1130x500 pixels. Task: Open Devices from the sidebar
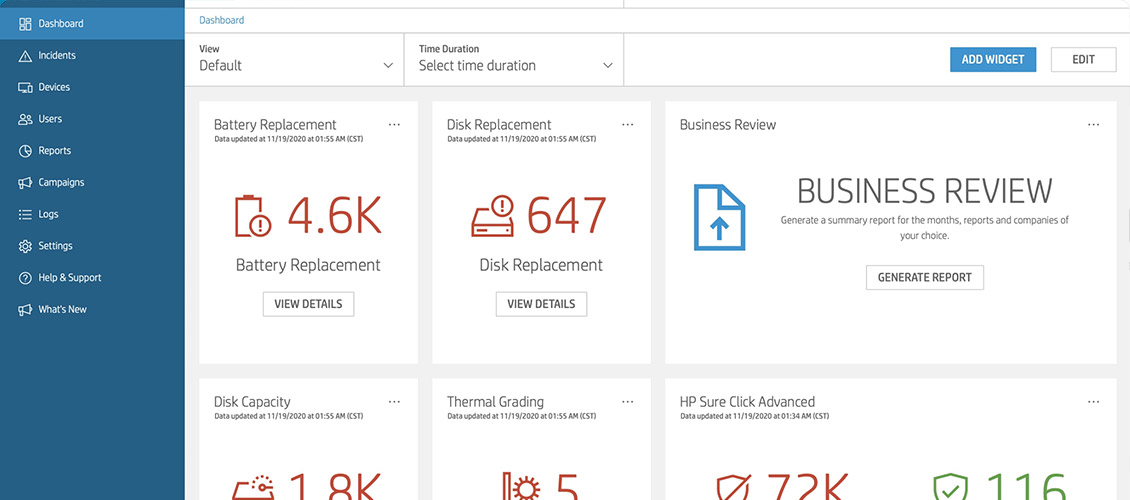[x=92, y=87]
